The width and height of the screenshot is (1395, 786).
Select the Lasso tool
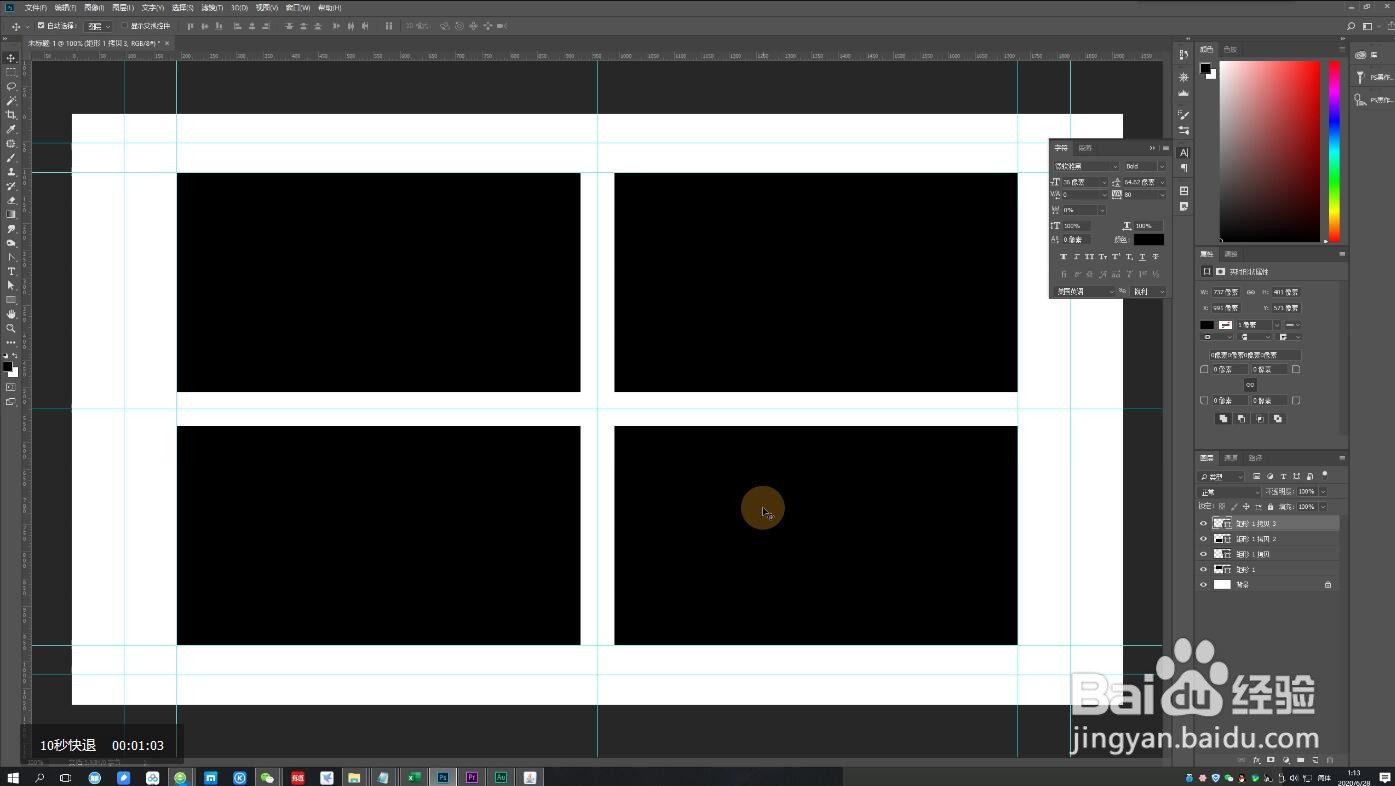tap(11, 86)
